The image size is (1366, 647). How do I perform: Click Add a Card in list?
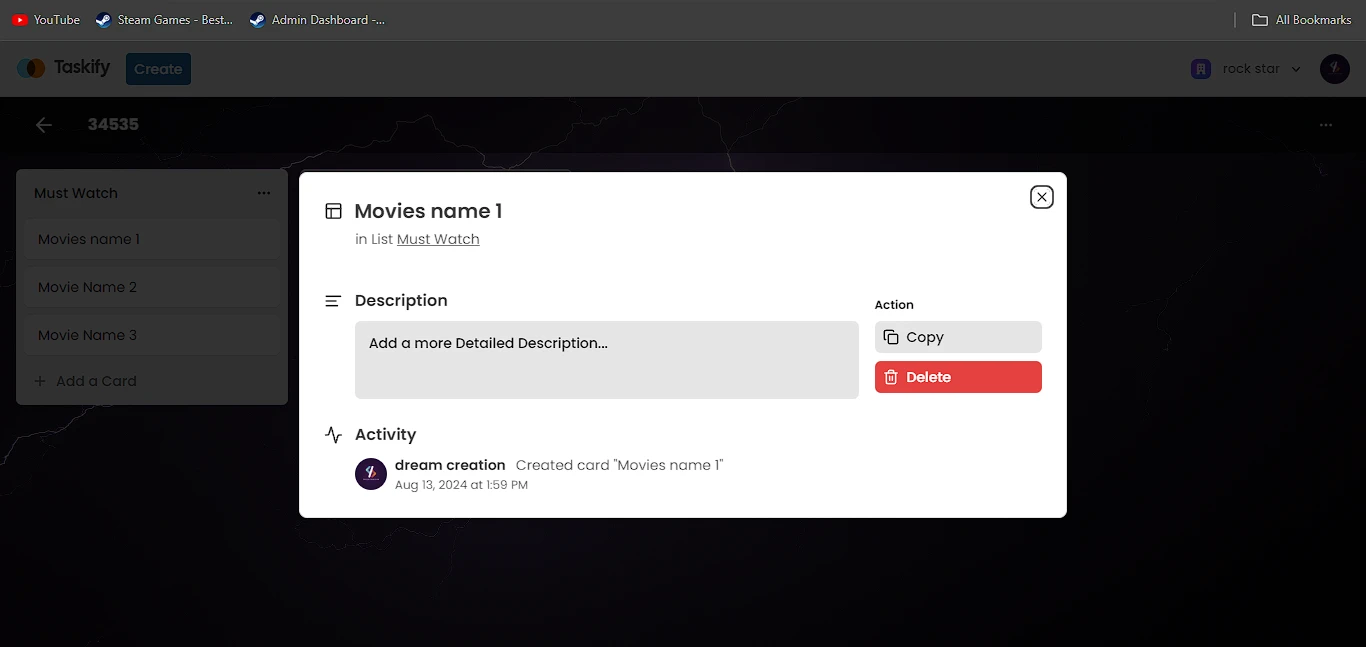tap(85, 381)
